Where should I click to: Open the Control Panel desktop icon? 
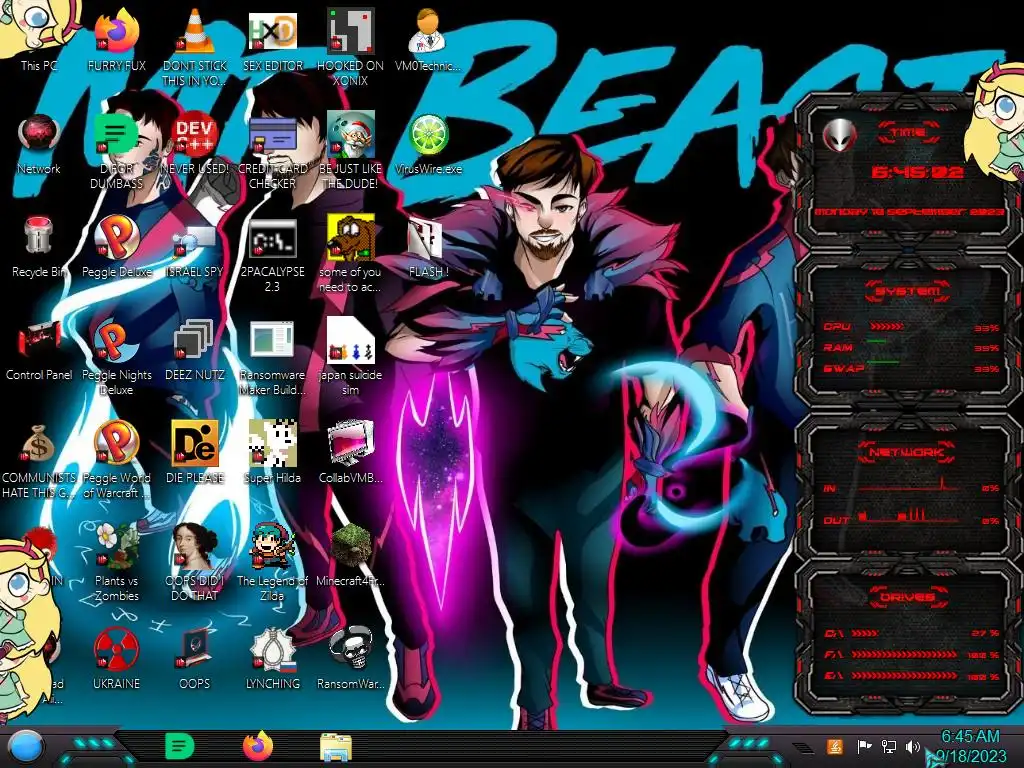pos(38,349)
